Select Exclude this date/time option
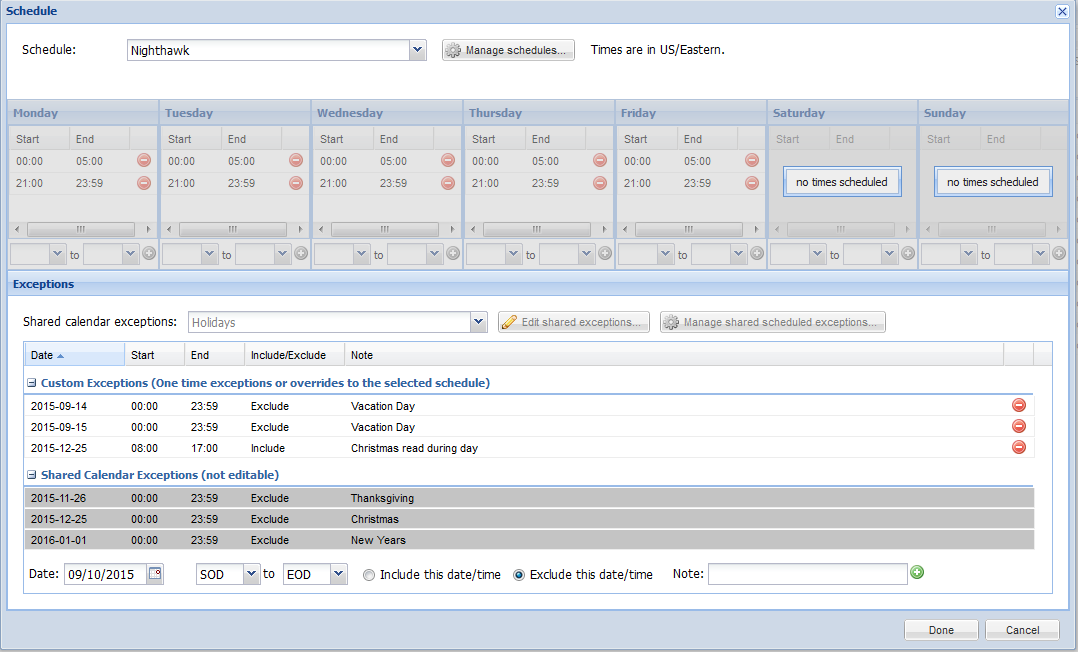1078x652 pixels. point(519,575)
